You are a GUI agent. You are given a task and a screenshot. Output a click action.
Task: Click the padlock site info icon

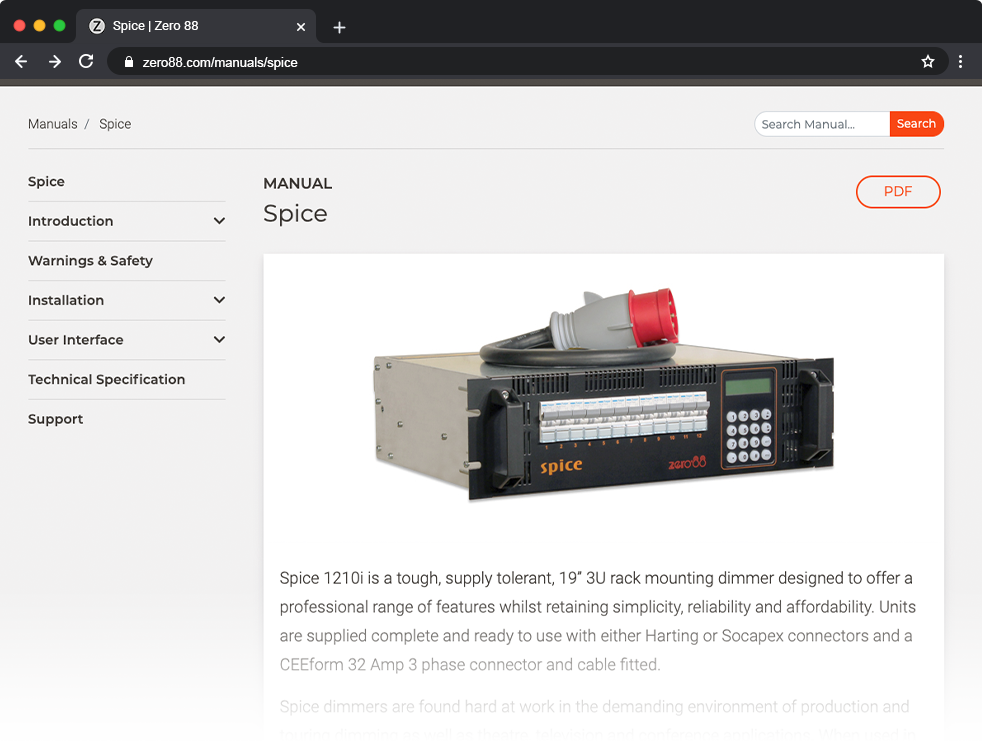pos(128,62)
